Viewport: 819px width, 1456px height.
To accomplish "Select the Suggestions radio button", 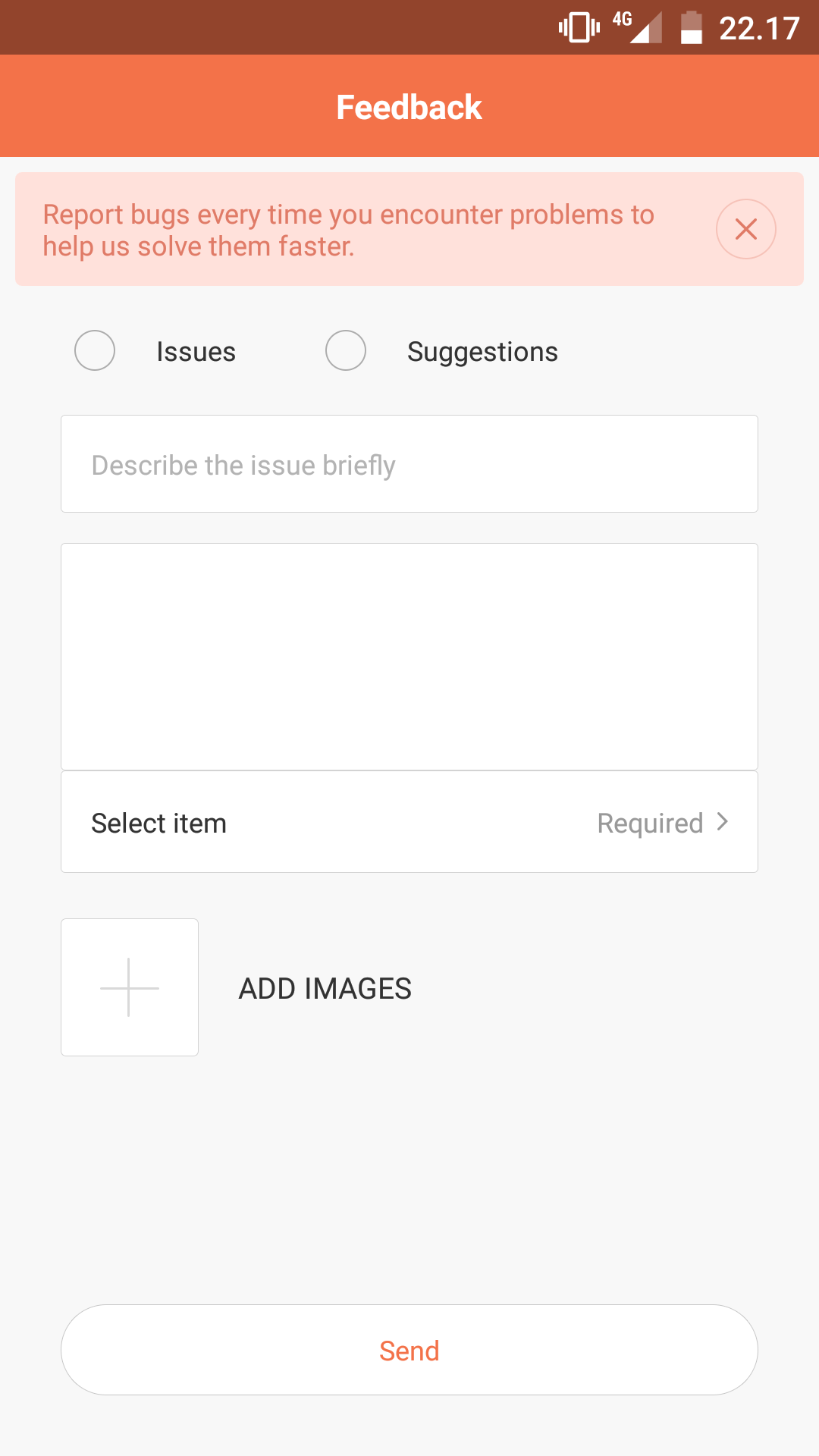I will click(x=346, y=350).
